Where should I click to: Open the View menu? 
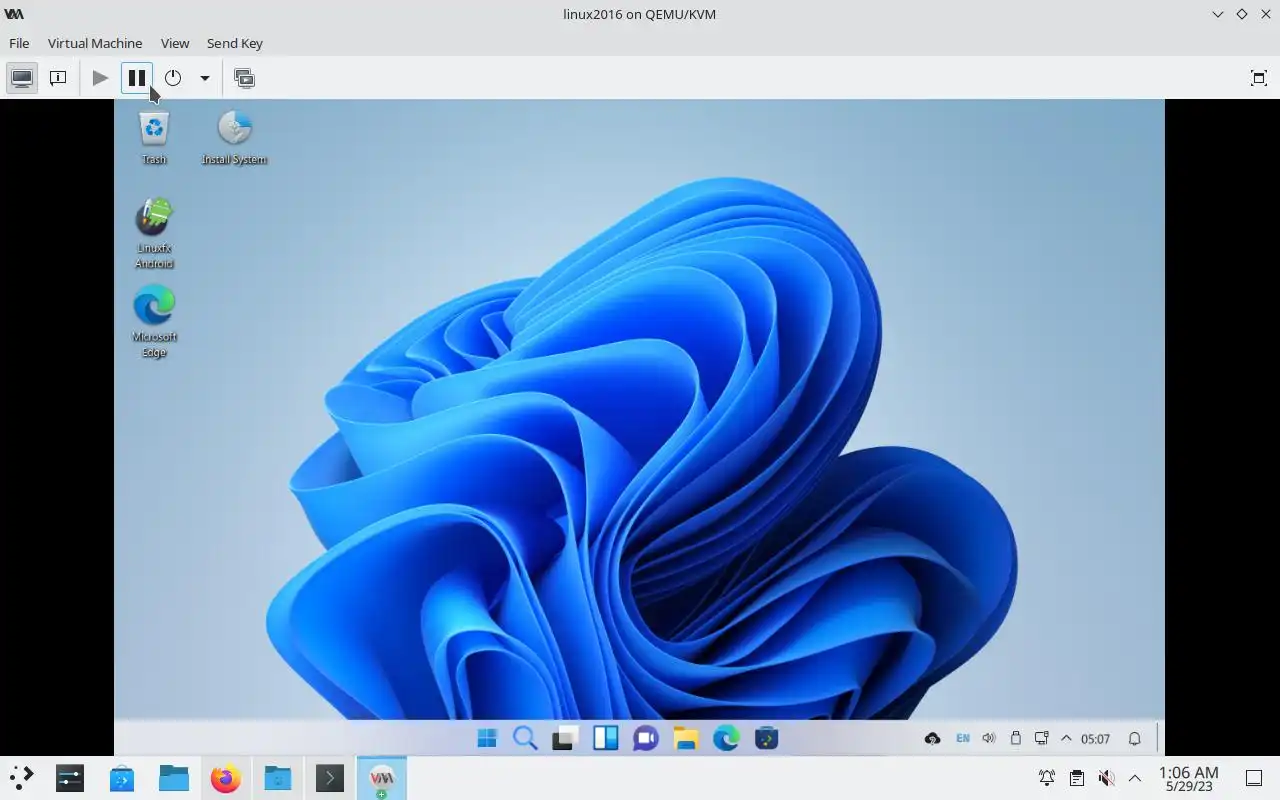click(175, 43)
